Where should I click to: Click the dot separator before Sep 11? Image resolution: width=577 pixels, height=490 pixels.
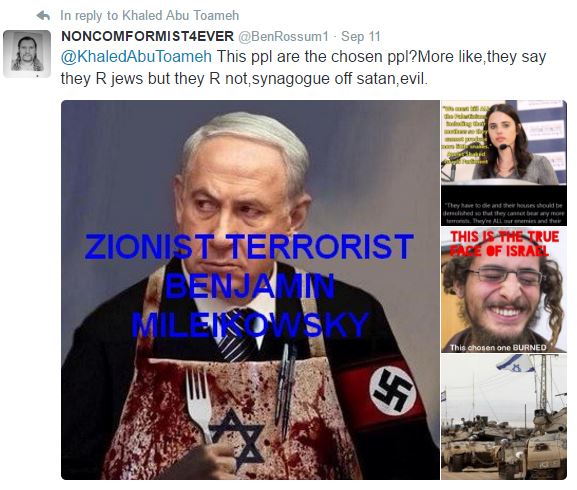click(334, 37)
